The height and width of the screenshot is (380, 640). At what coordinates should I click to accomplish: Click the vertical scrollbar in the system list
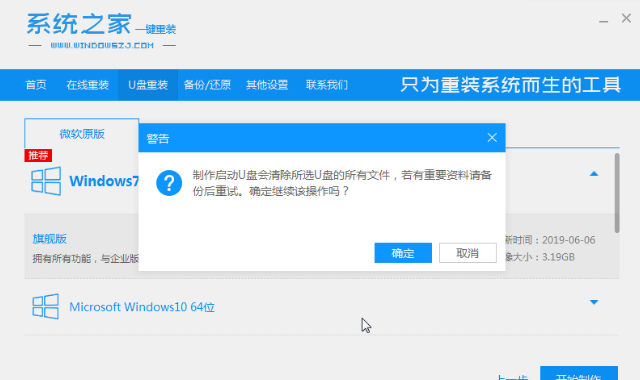tap(617, 193)
